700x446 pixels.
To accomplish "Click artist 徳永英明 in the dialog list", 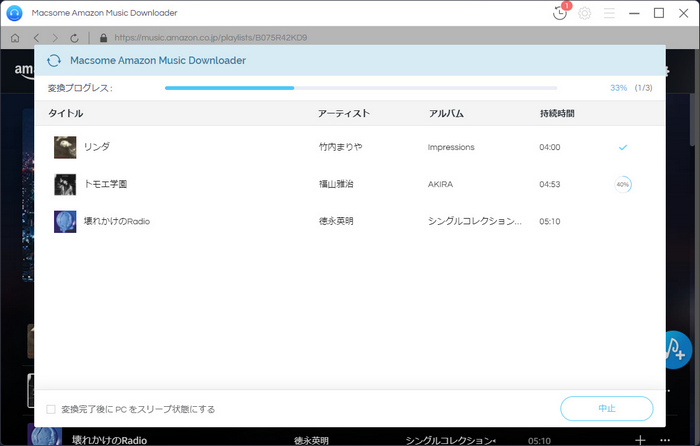I will tap(336, 221).
